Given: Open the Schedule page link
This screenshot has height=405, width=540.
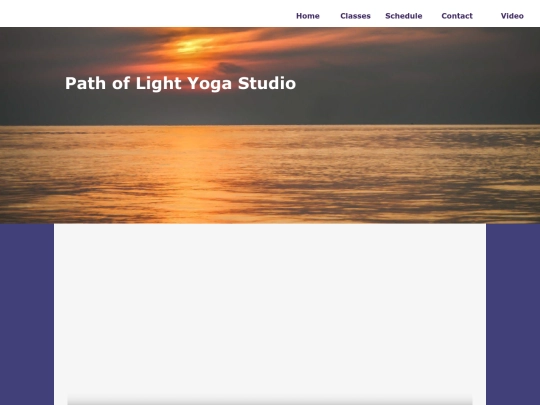Looking at the screenshot, I should pos(404,16).
